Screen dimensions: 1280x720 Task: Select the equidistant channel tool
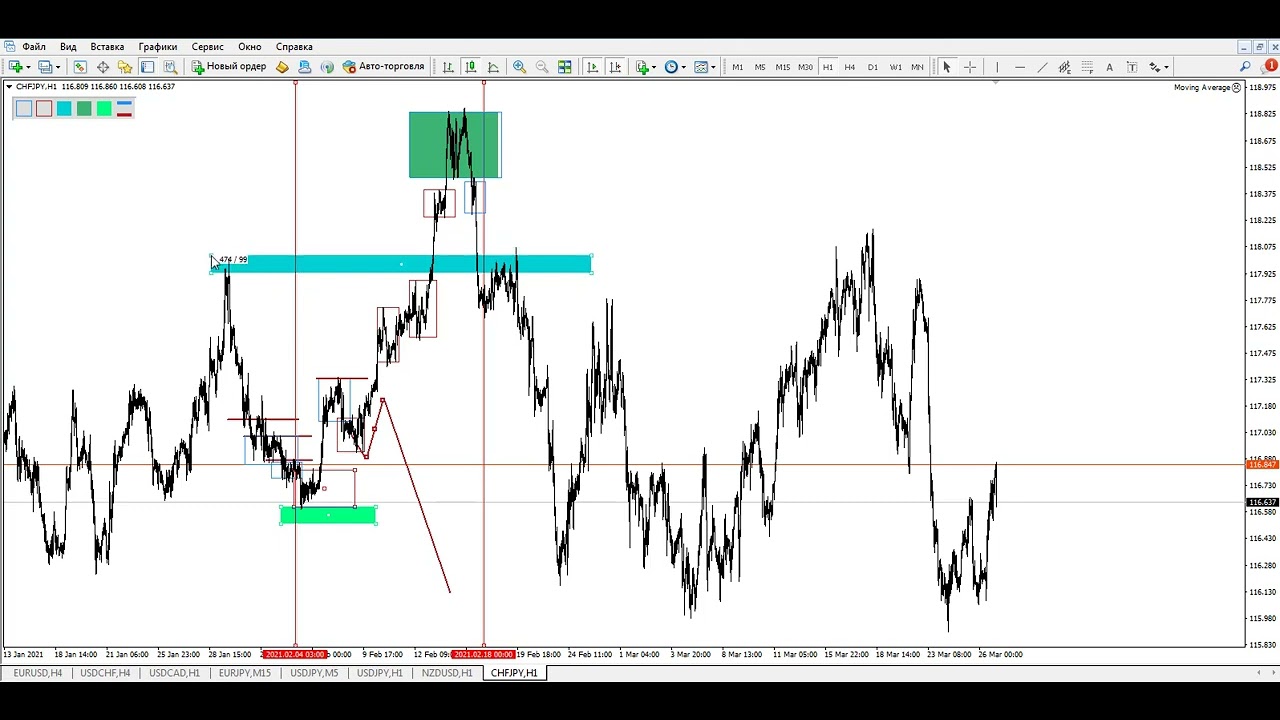click(x=1064, y=67)
